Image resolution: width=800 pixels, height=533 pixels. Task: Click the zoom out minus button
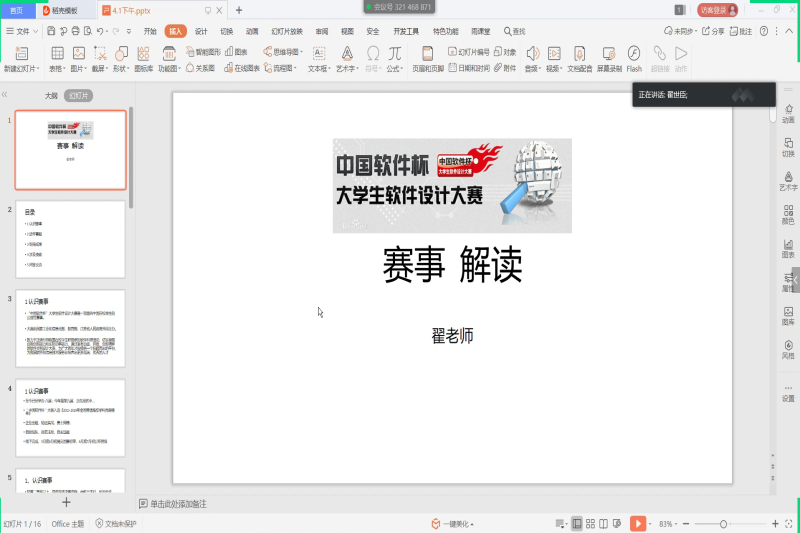coord(686,524)
